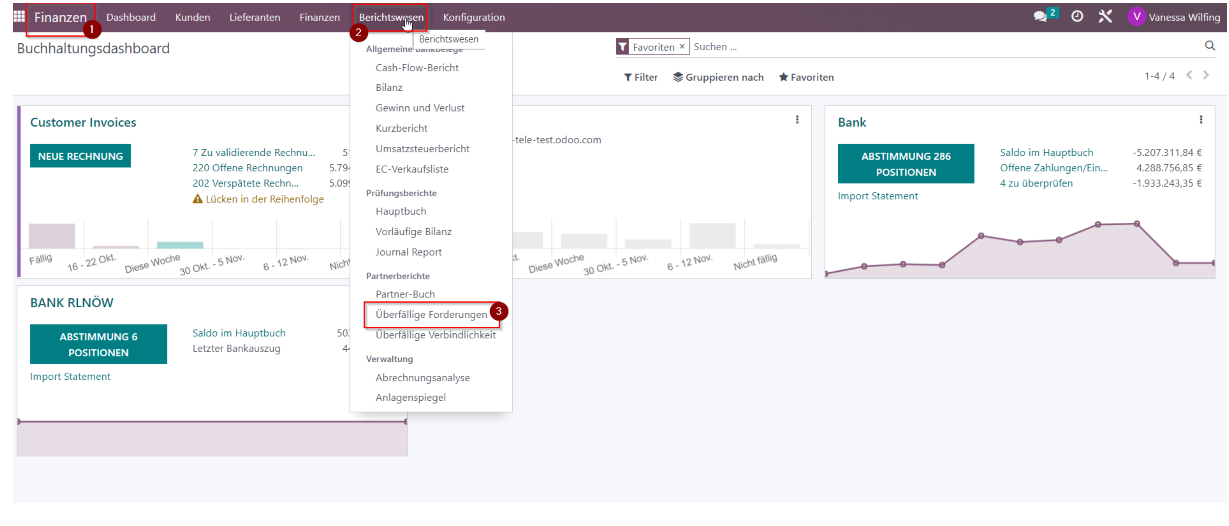Click Lücken in der Reihenfolge warning
Viewport: 1229px width, 526px height.
tap(258, 199)
